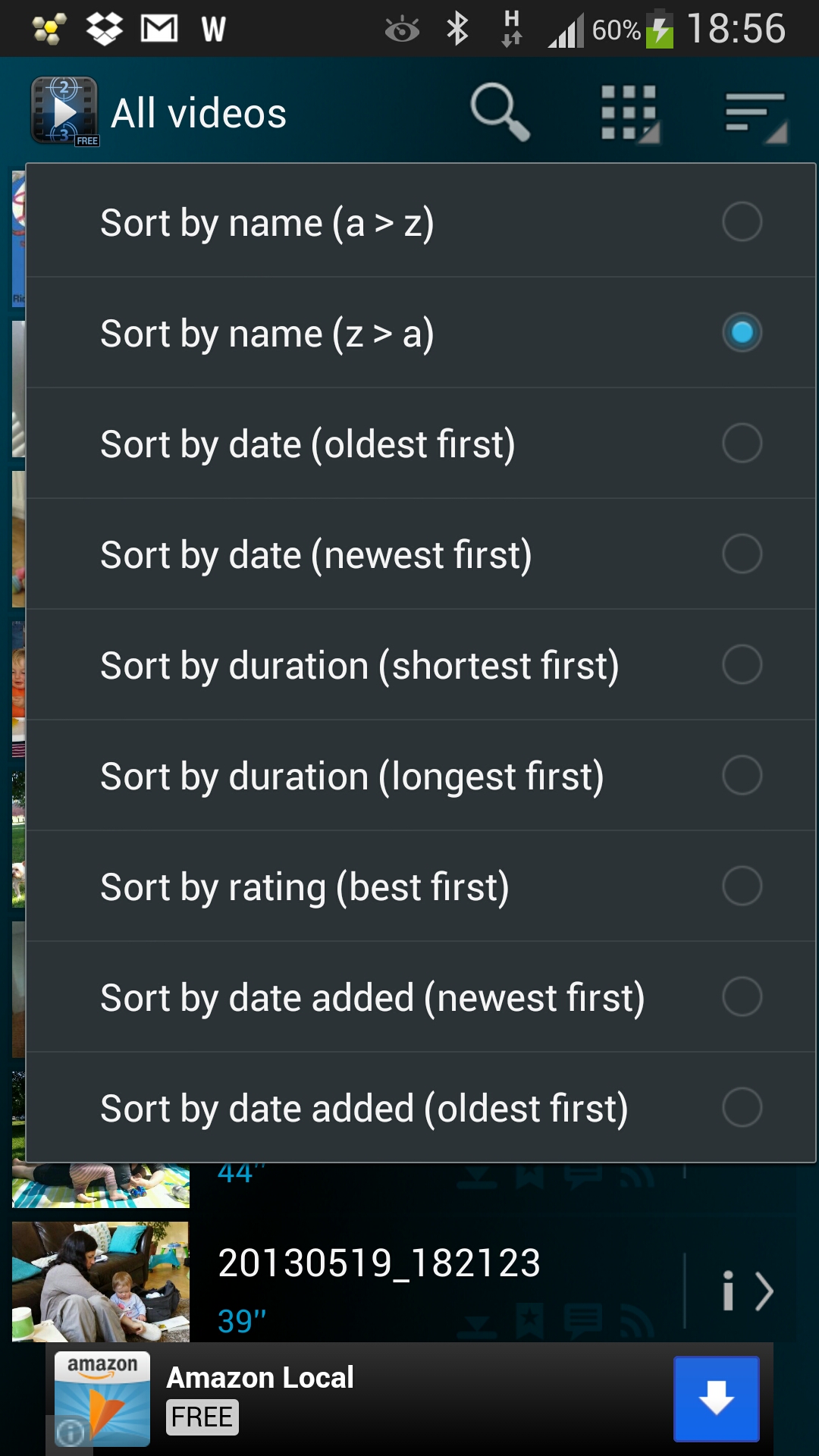Tap the Dropbox status bar icon

click(x=105, y=30)
